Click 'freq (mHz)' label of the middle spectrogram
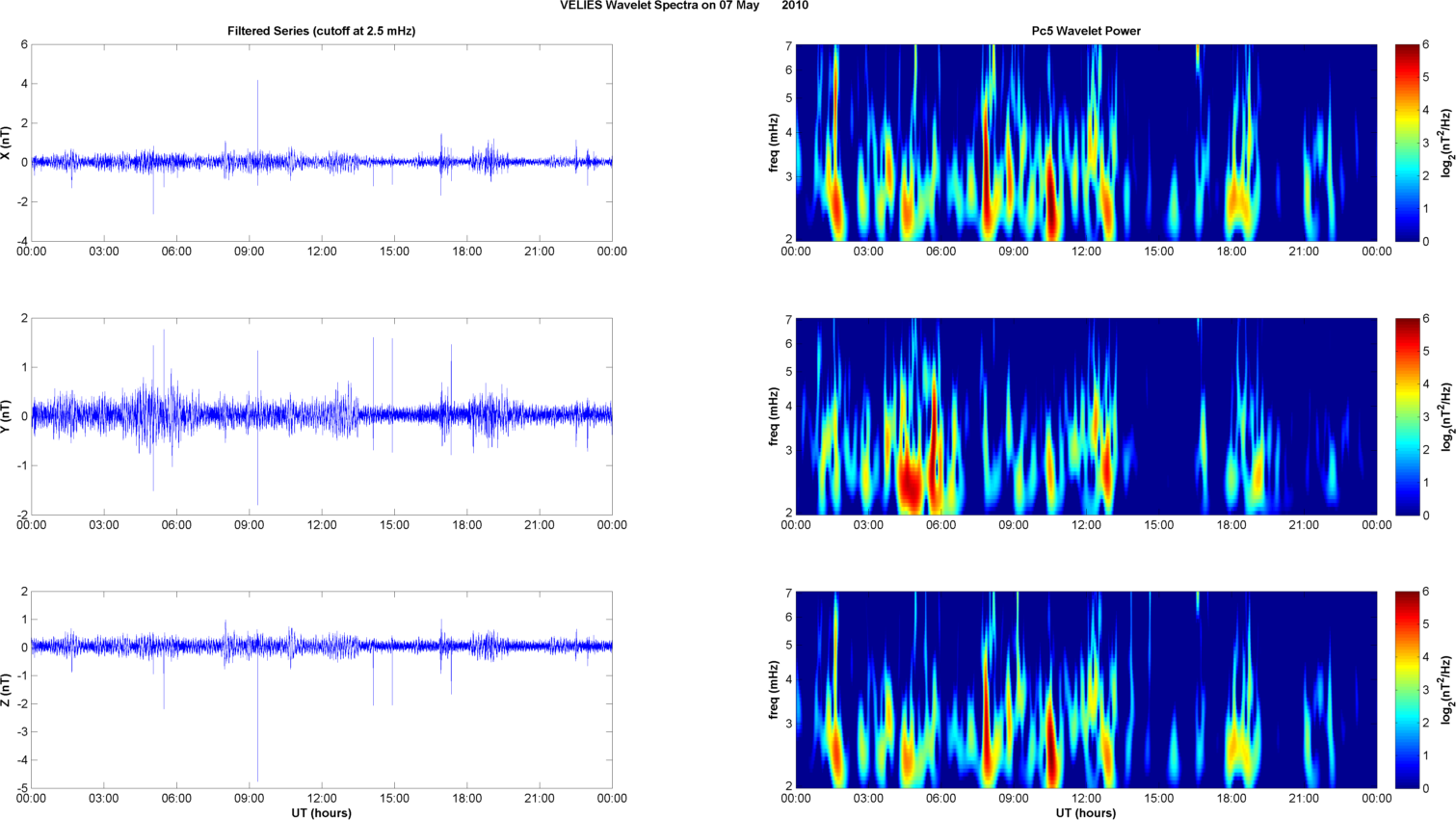 (774, 416)
